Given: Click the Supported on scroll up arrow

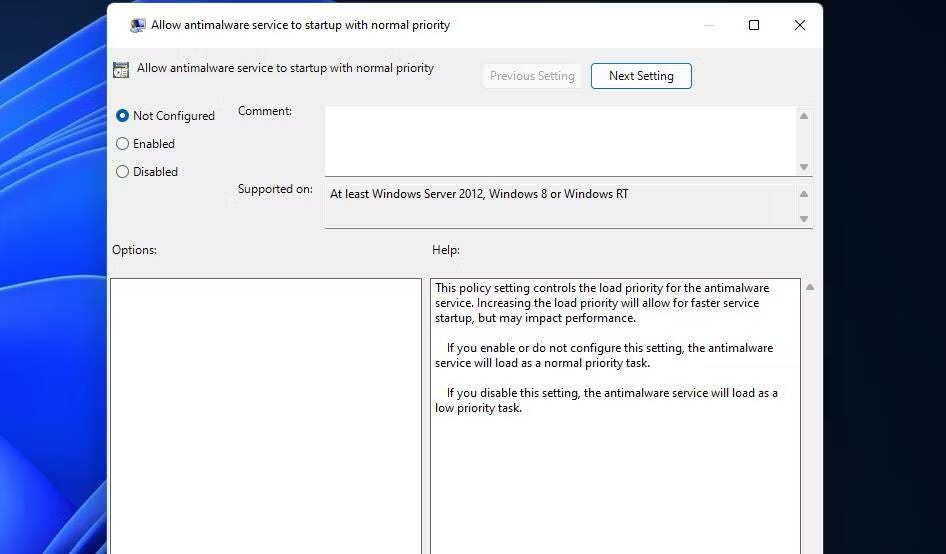Looking at the screenshot, I should (x=804, y=194).
